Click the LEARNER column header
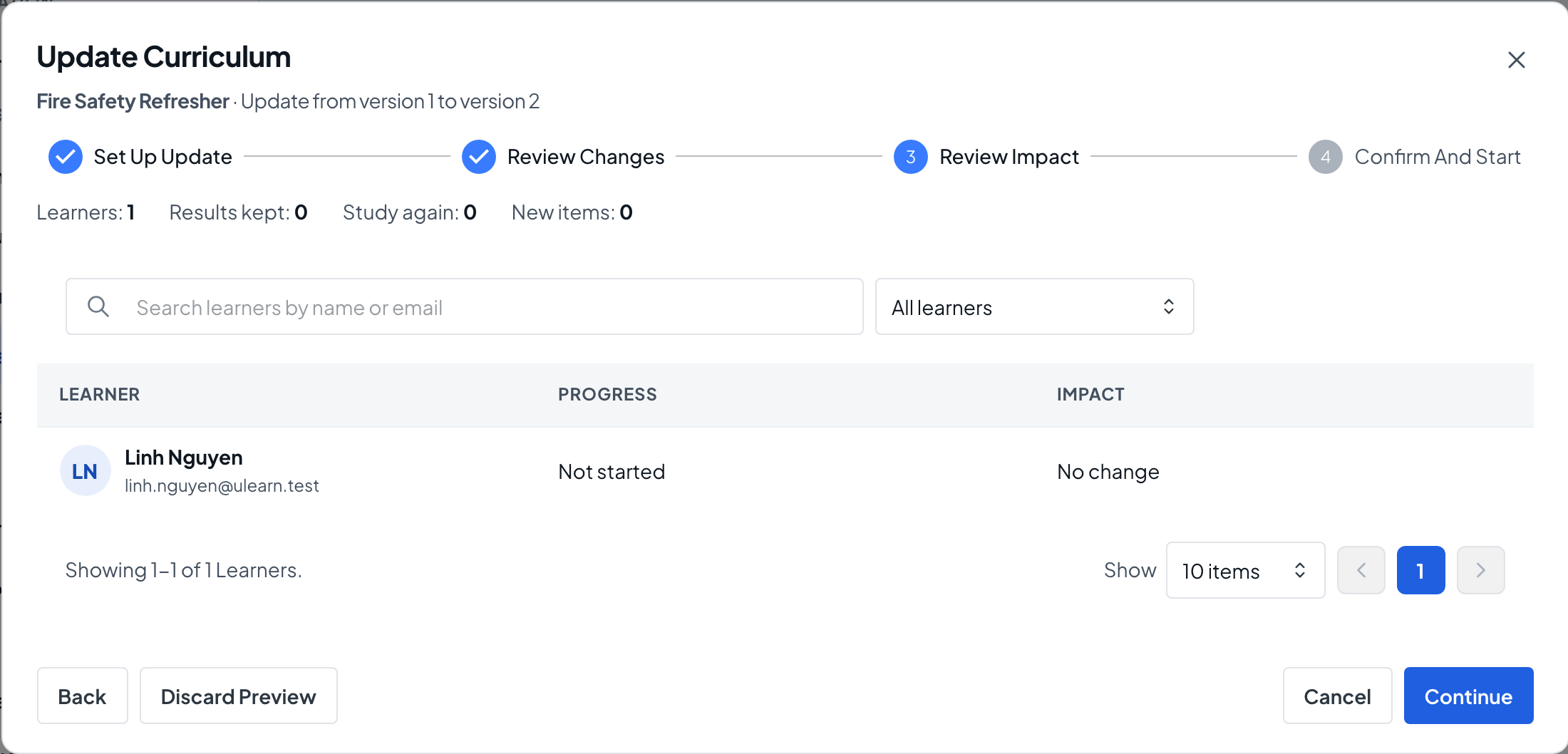The width and height of the screenshot is (1568, 754). click(100, 394)
